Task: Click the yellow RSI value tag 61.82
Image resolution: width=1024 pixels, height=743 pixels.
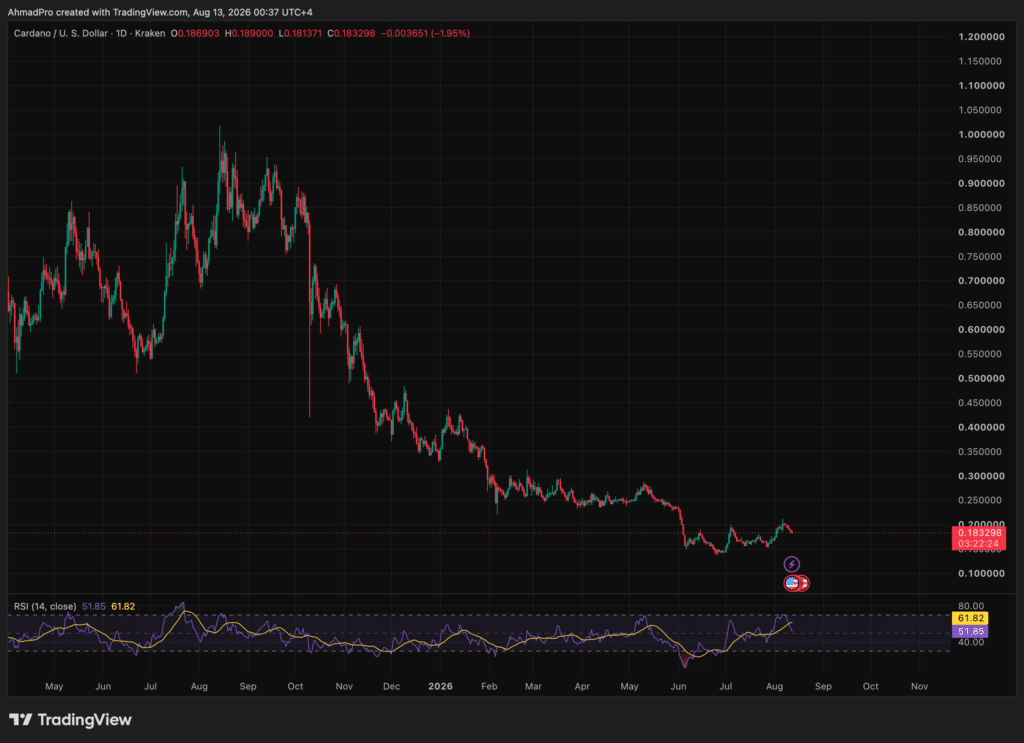Action: [970, 618]
